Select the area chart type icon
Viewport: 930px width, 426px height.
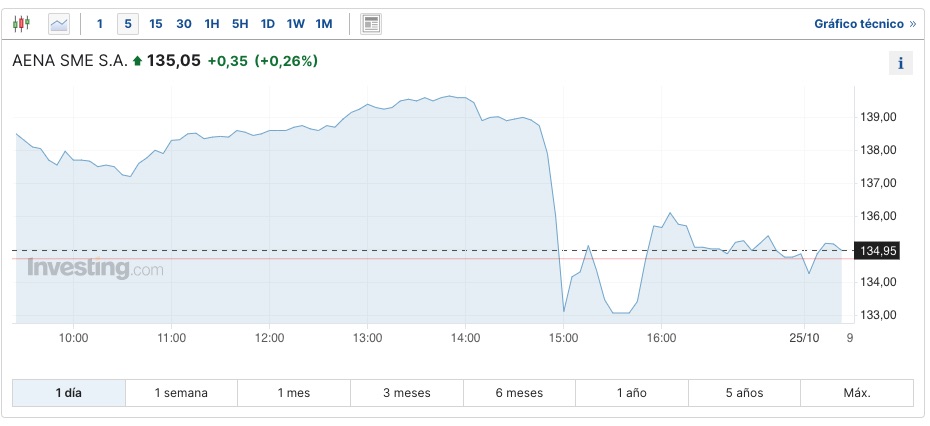click(59, 23)
